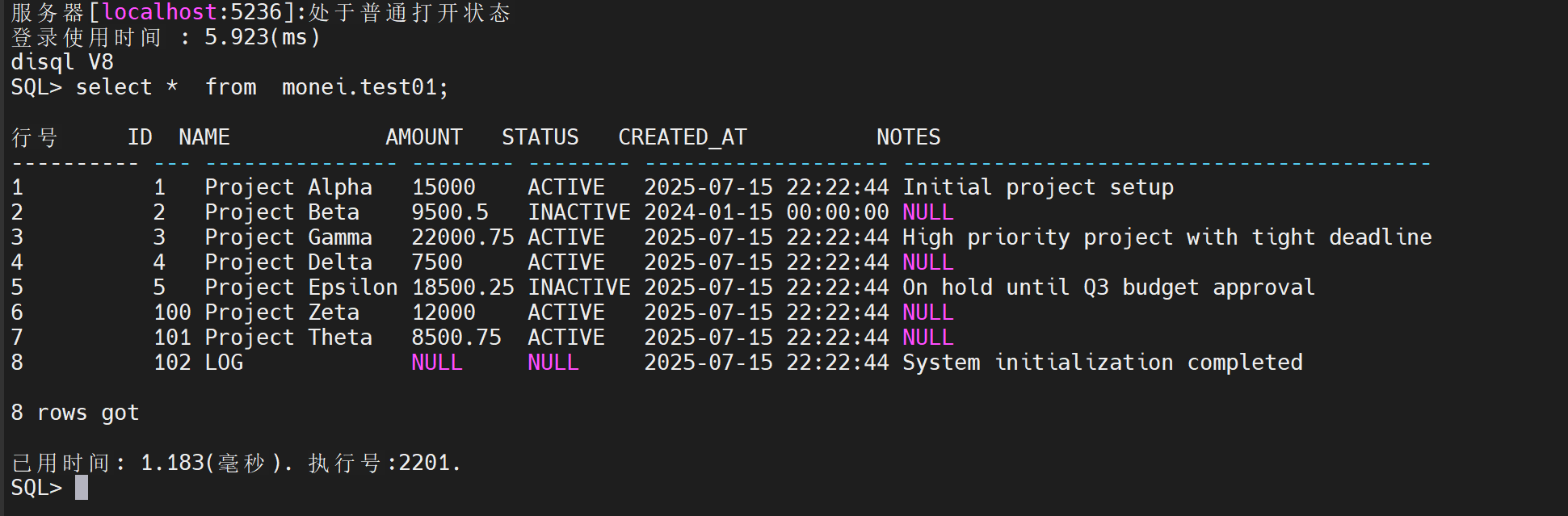1568x516 pixels.
Task: Click the "disql V8" version text
Action: tap(62, 62)
